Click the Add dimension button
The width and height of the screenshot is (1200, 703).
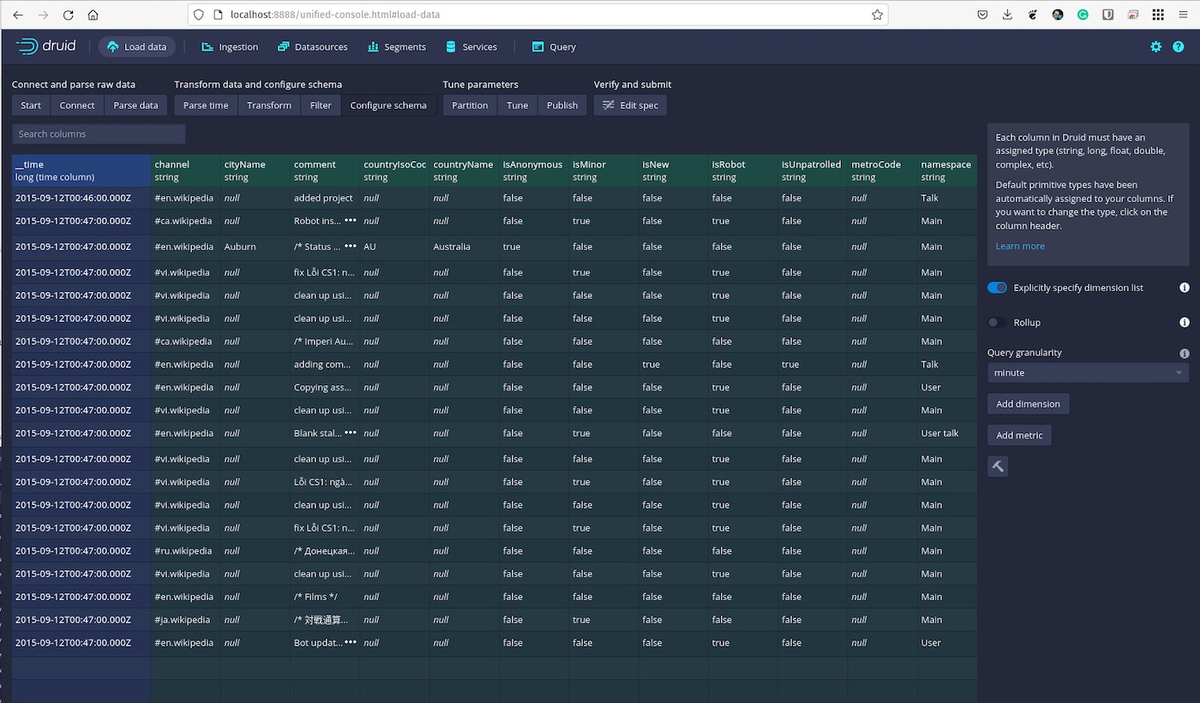(1028, 403)
